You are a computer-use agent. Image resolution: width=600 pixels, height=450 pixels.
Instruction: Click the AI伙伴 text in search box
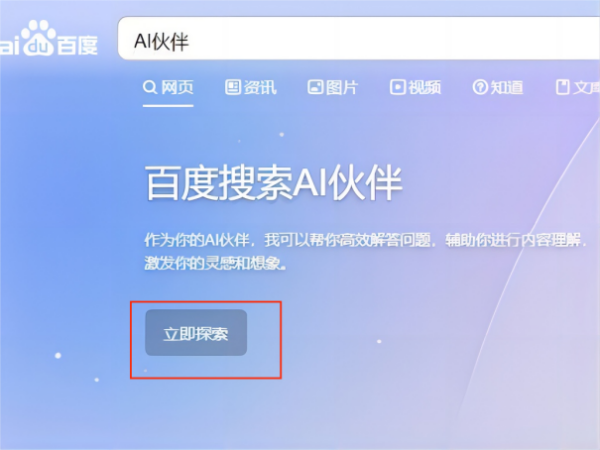161,41
